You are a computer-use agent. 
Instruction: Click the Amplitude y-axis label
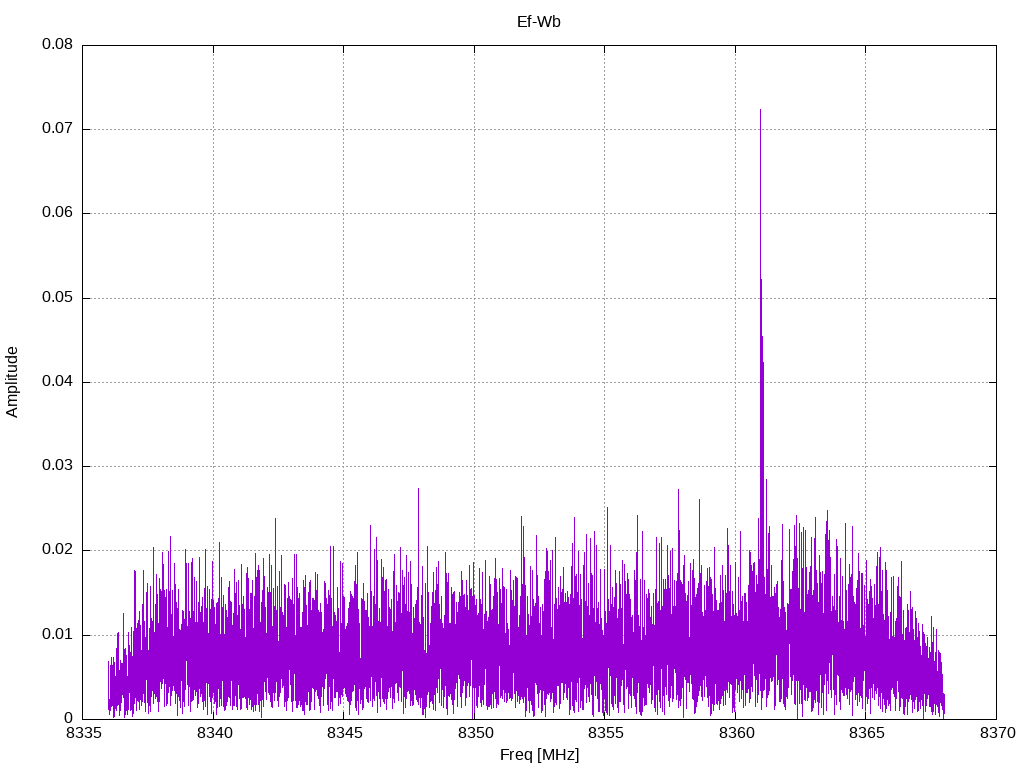click(12, 381)
